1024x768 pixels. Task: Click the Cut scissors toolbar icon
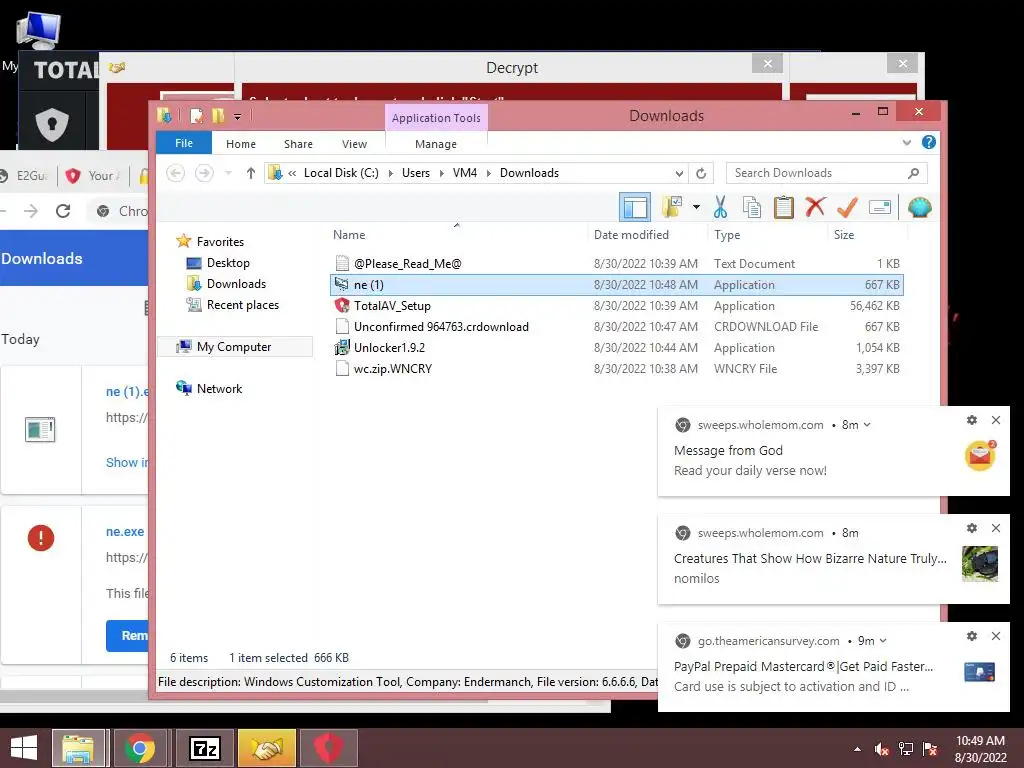[720, 207]
